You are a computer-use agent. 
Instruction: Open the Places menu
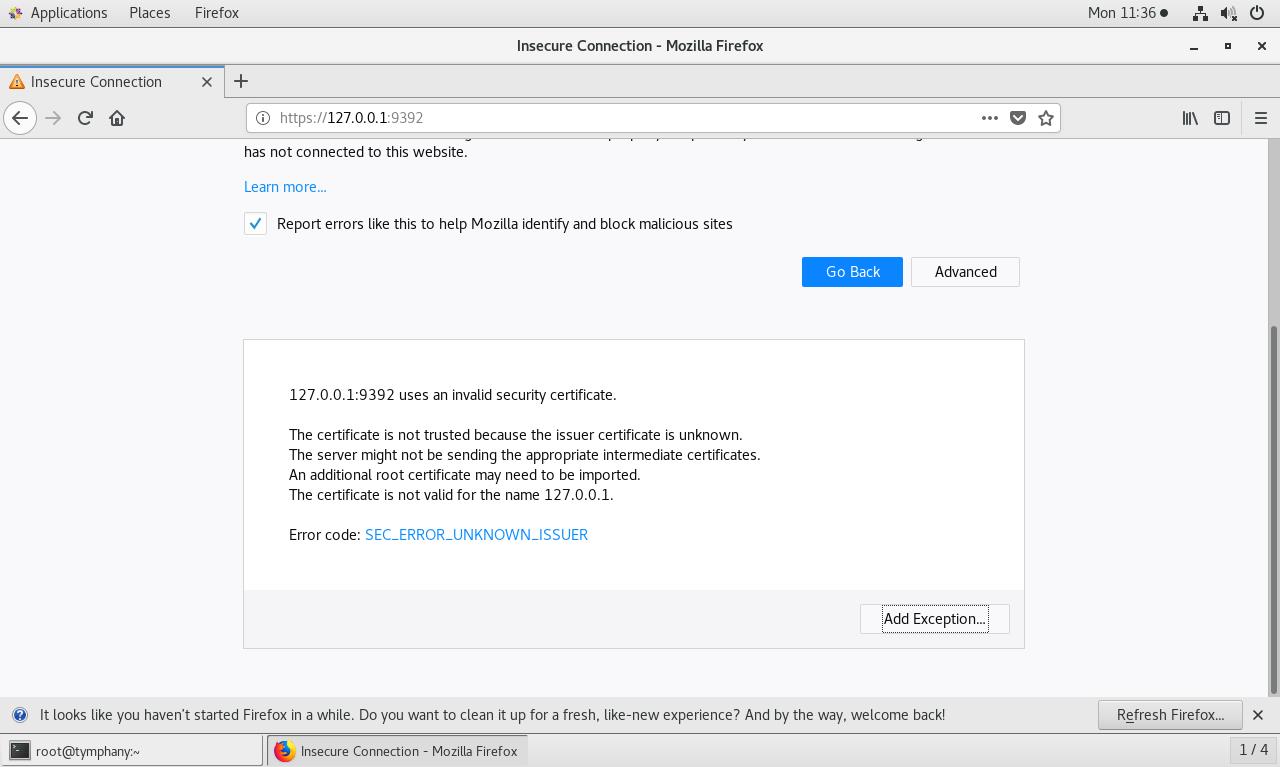pyautogui.click(x=150, y=13)
